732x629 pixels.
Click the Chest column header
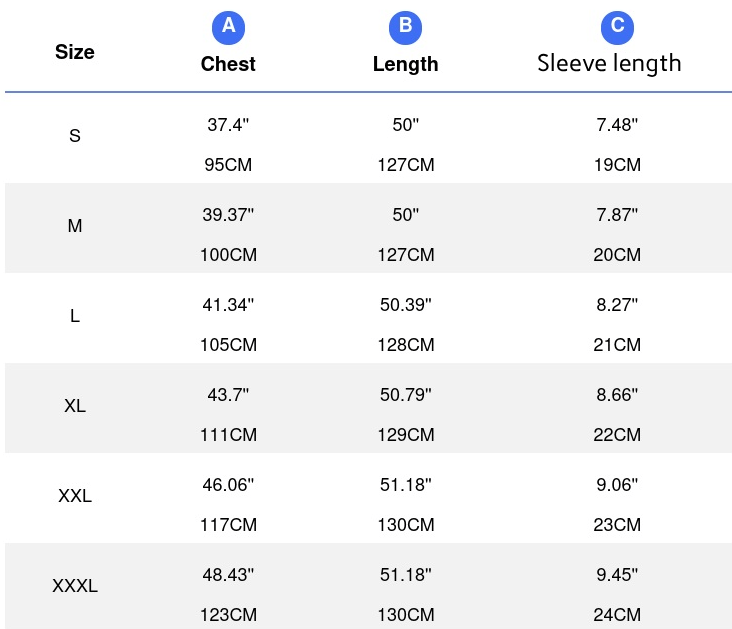[x=228, y=64]
